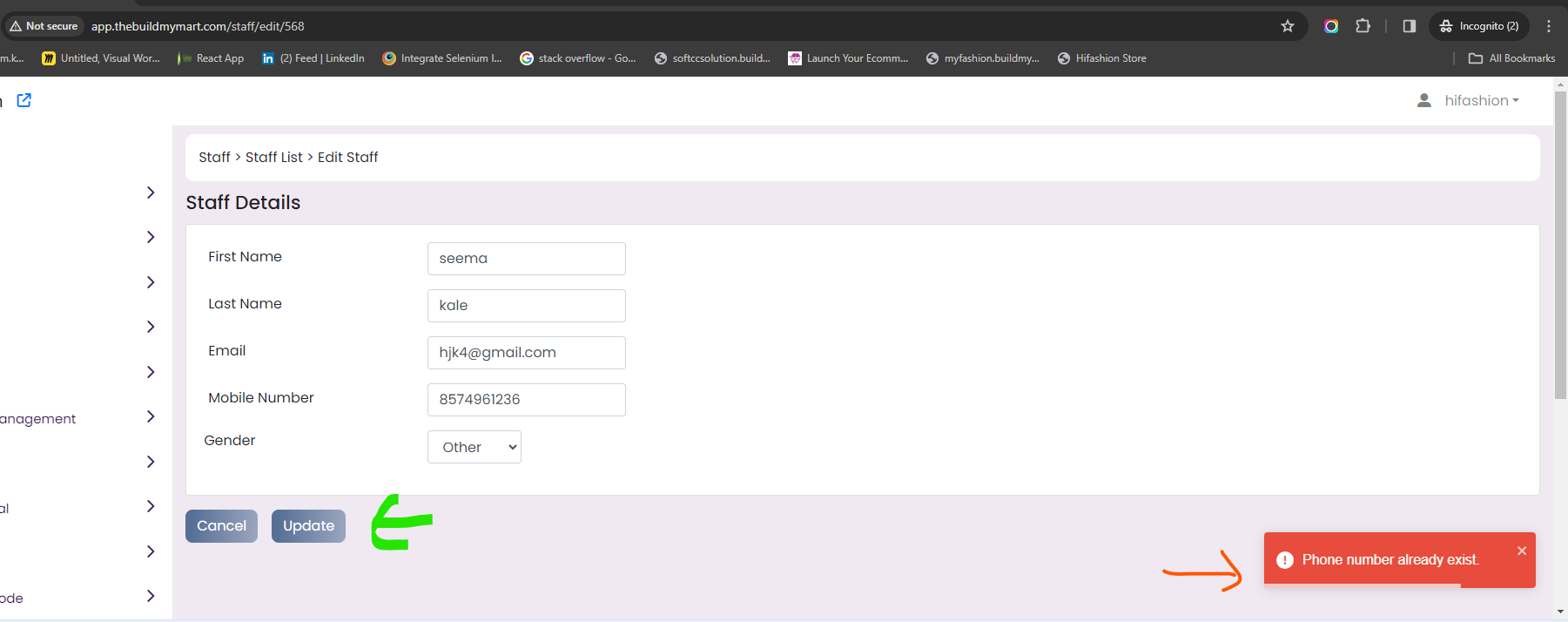Expand the fifth sidebar menu chevron
1568x622 pixels.
(x=151, y=372)
